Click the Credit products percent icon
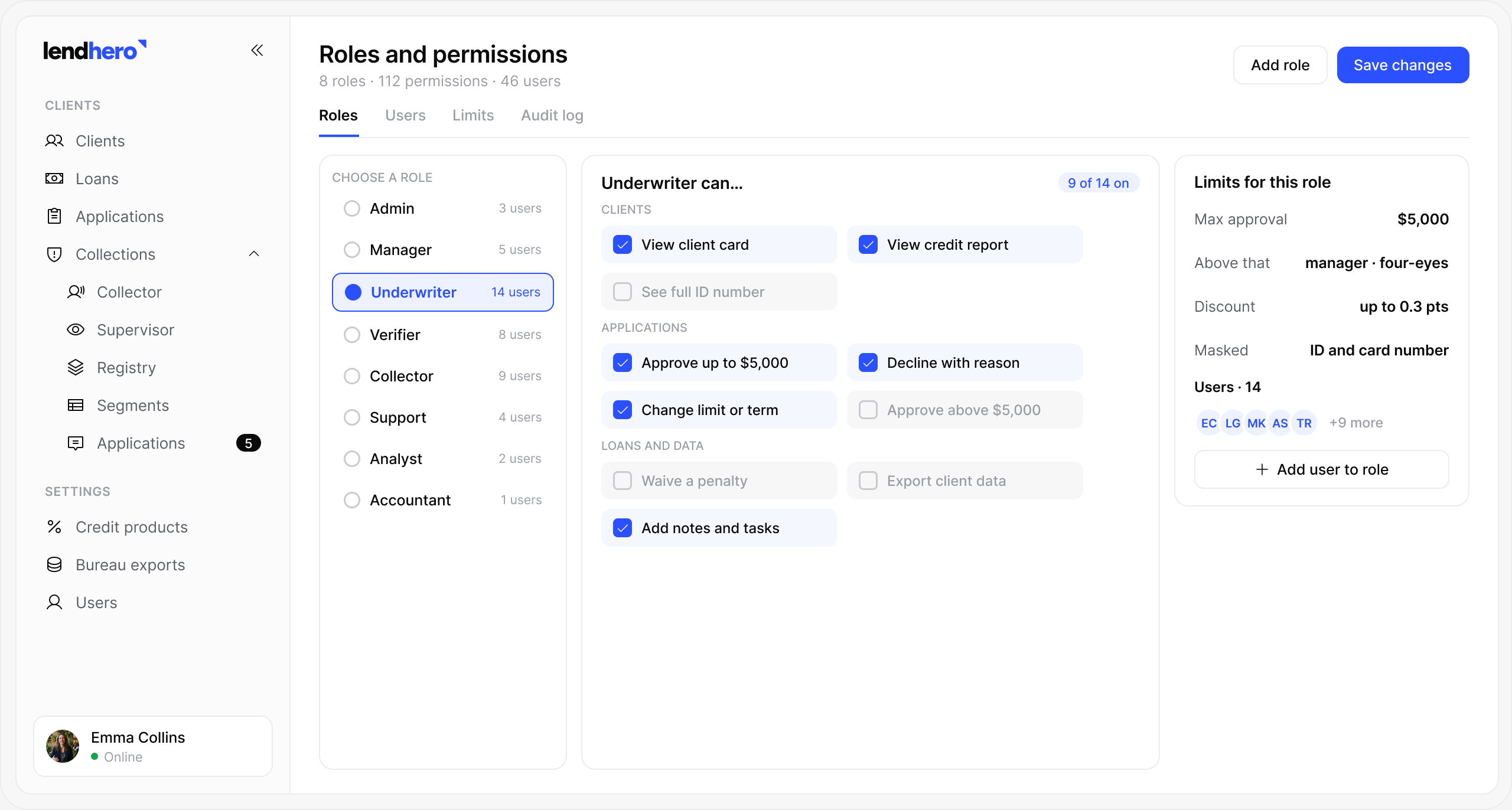 click(x=54, y=527)
